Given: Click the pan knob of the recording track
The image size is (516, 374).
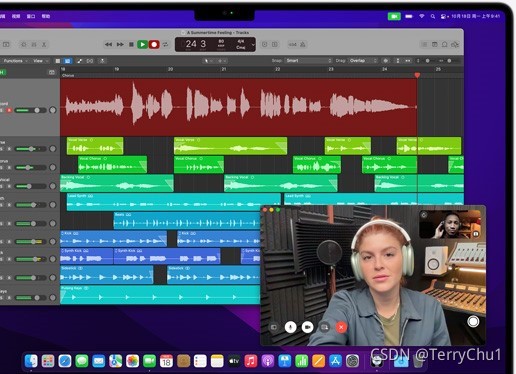Looking at the screenshot, I should (53, 110).
